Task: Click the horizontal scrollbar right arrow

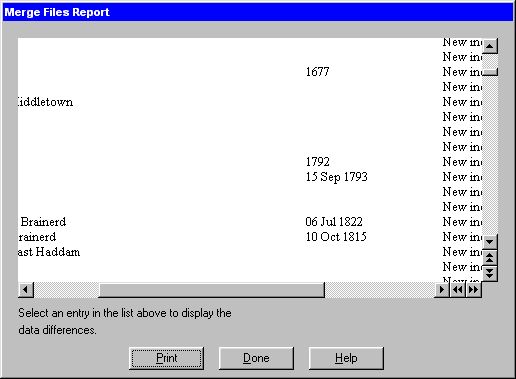Action: [442, 290]
